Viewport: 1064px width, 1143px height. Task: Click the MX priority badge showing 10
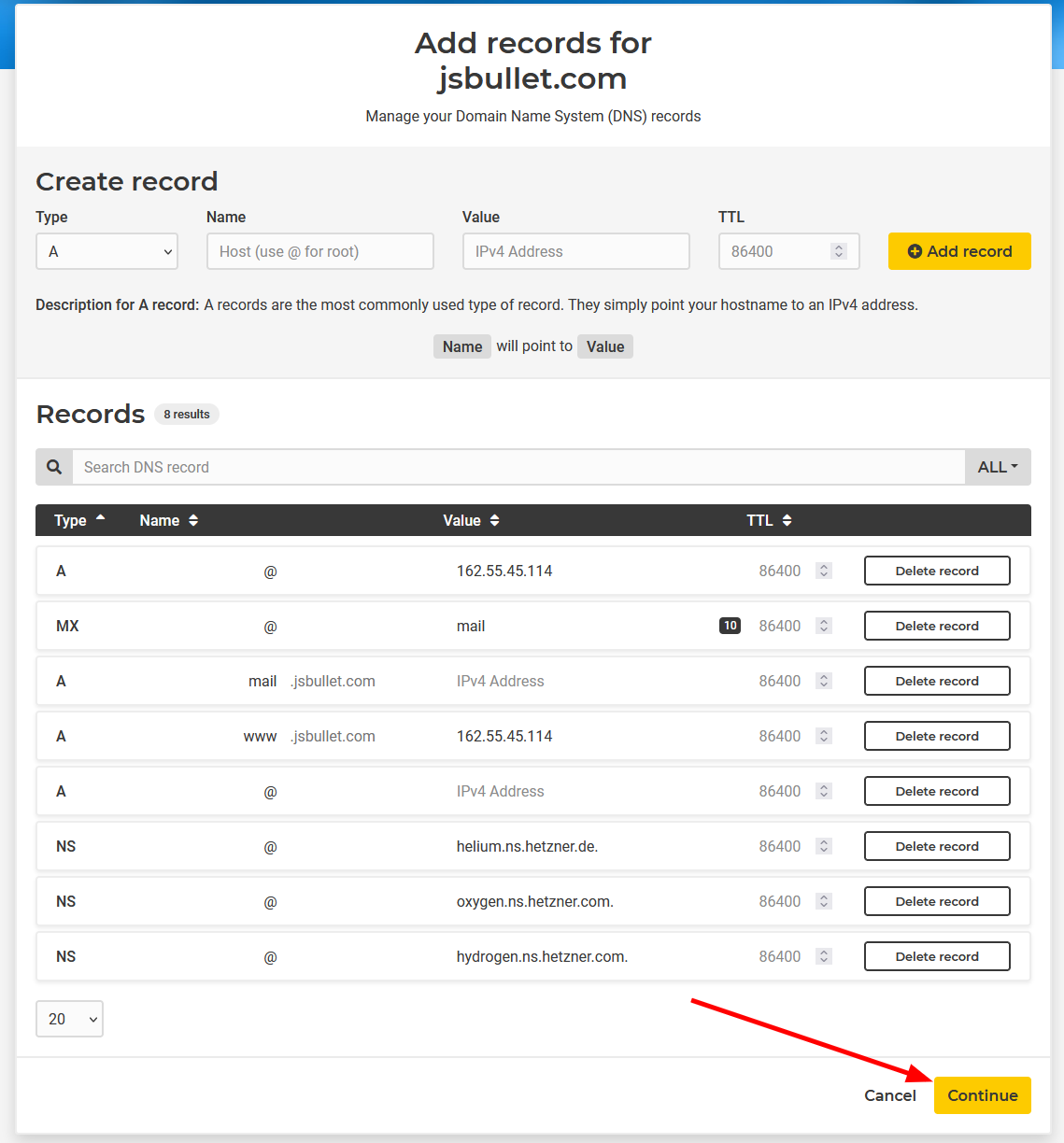point(729,625)
